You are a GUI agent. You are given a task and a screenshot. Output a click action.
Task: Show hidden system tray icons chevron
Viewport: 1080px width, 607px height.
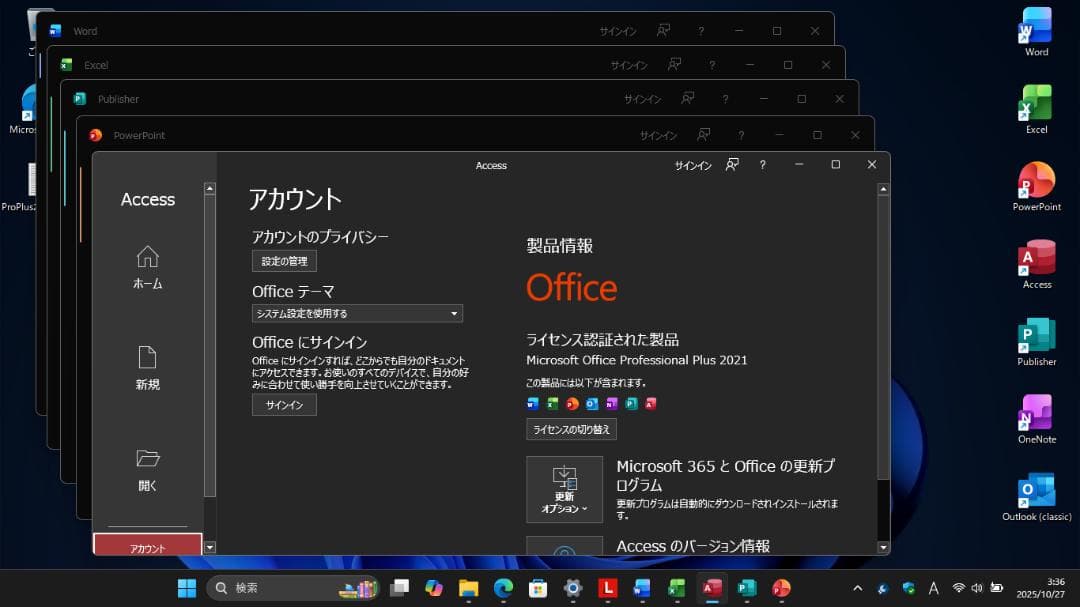[858, 588]
